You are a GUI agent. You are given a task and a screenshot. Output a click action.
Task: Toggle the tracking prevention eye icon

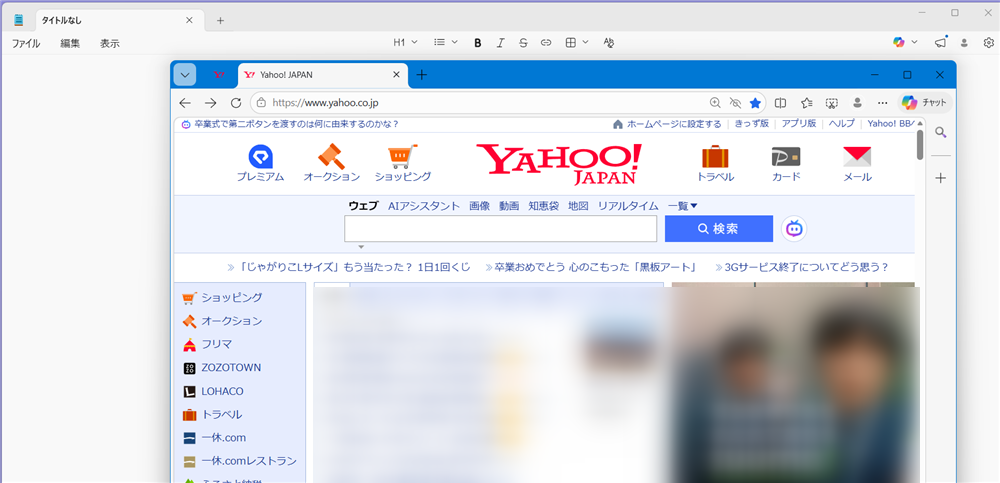click(735, 103)
